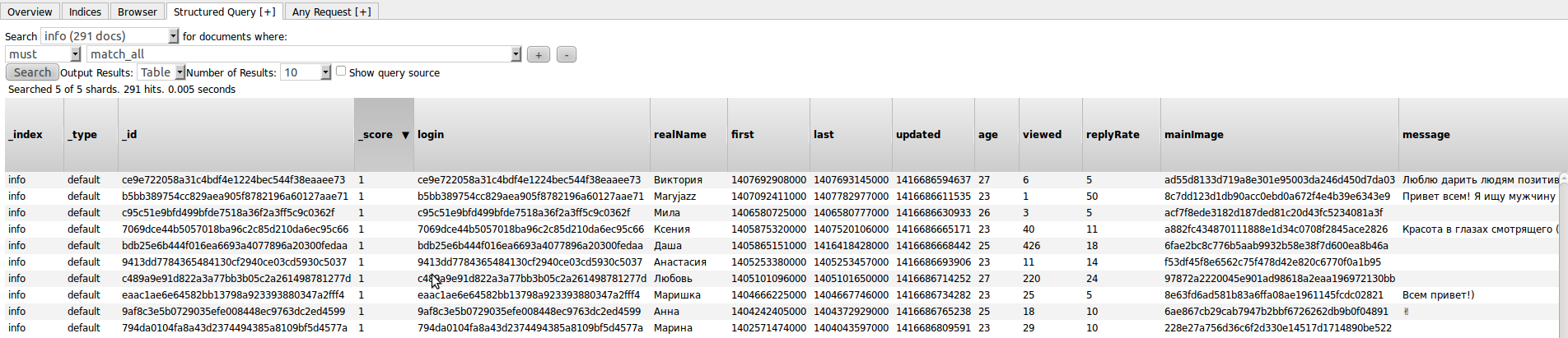Sort by the realName column header
Image resolution: width=1568 pixels, height=338 pixels.
(x=688, y=135)
